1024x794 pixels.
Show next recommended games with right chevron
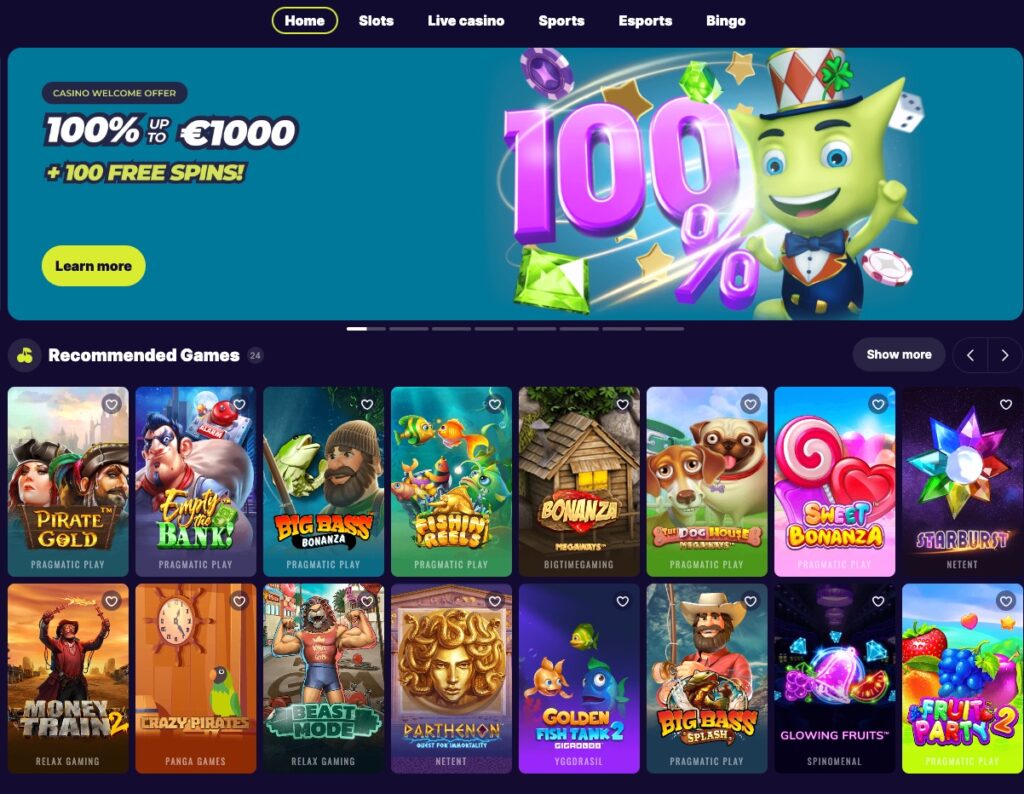click(x=1004, y=355)
